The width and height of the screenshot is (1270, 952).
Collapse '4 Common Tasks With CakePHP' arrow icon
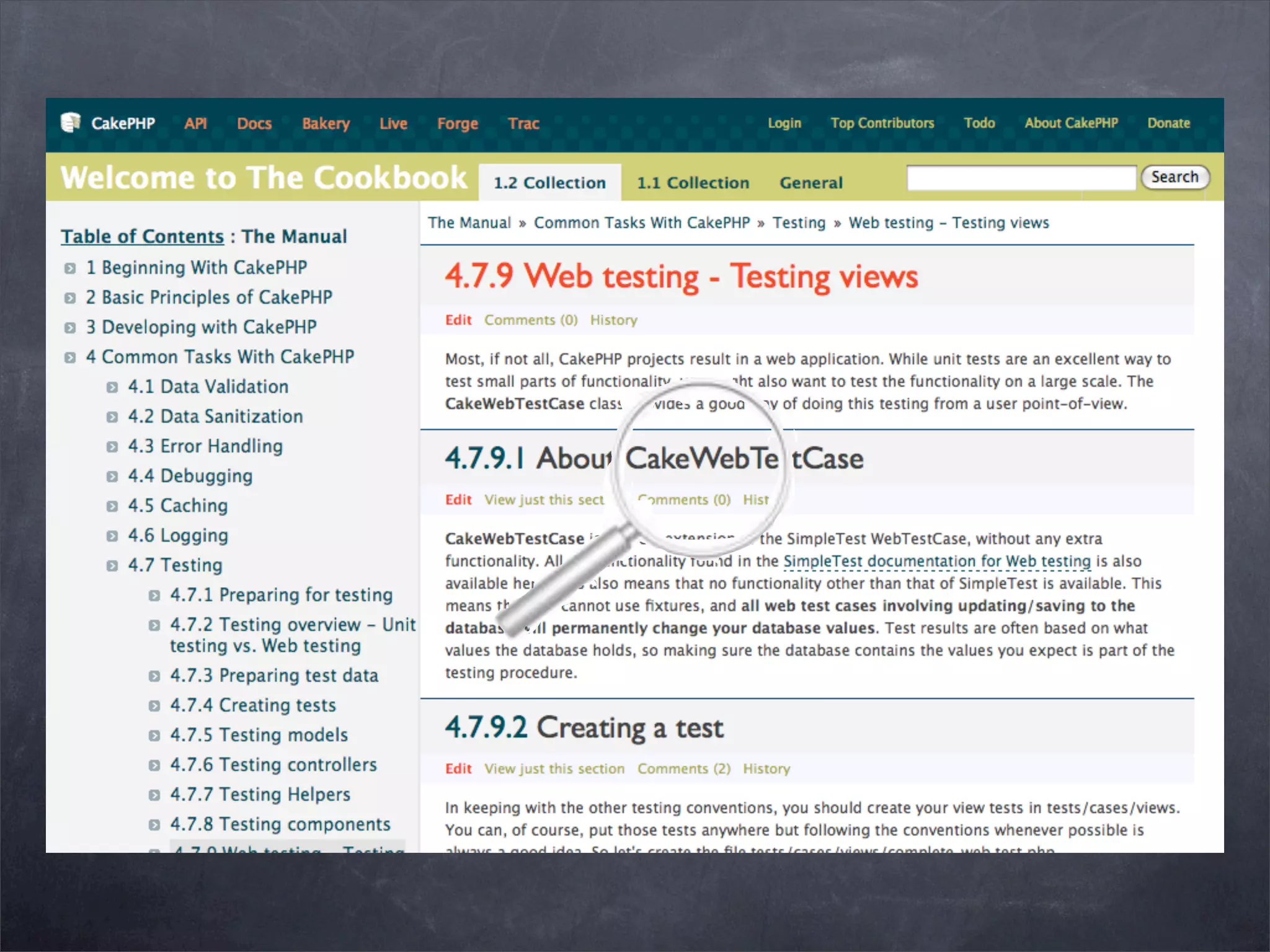[x=70, y=358]
